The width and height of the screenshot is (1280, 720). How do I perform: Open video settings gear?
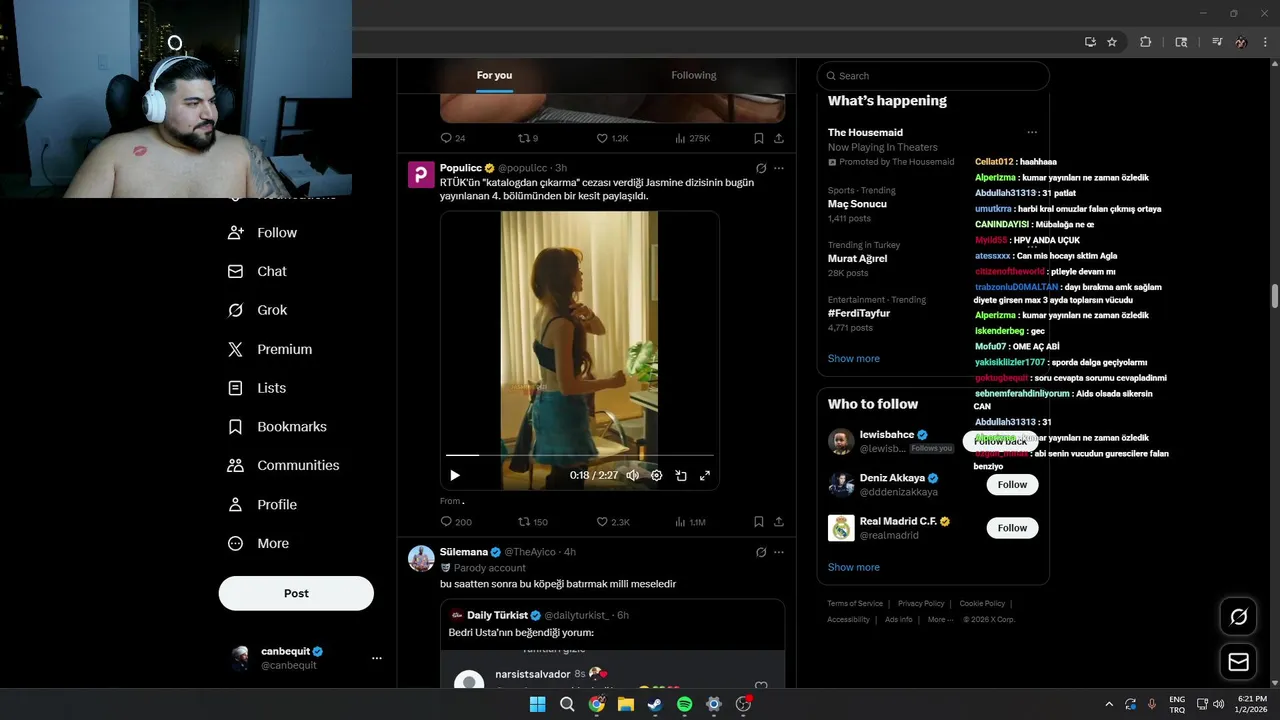tap(657, 476)
